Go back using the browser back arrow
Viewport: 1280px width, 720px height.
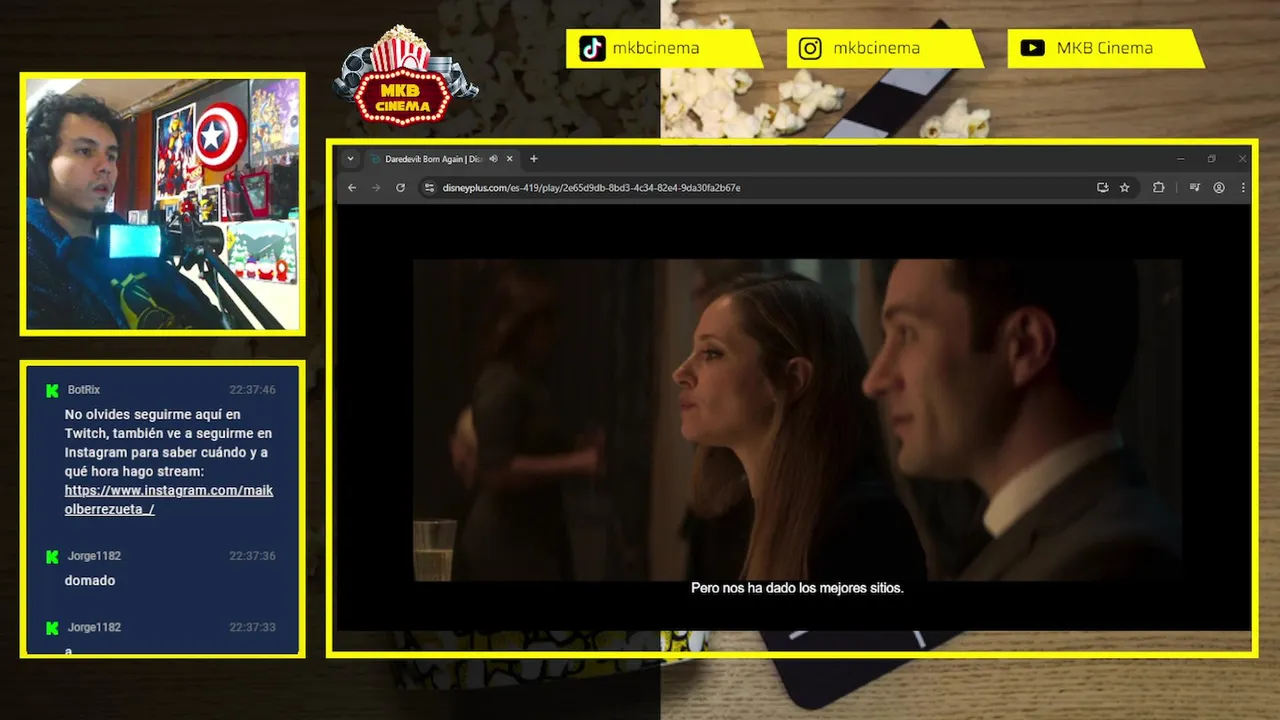click(x=352, y=188)
